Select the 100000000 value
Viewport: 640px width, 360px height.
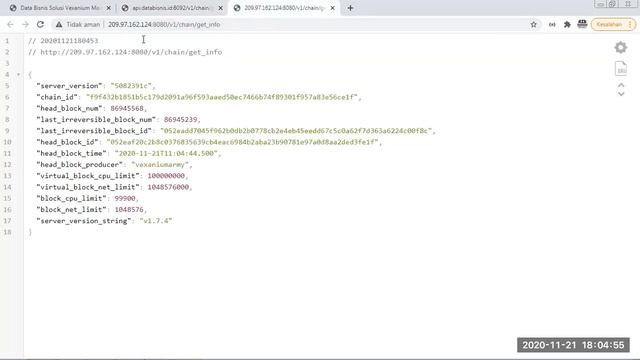point(166,176)
